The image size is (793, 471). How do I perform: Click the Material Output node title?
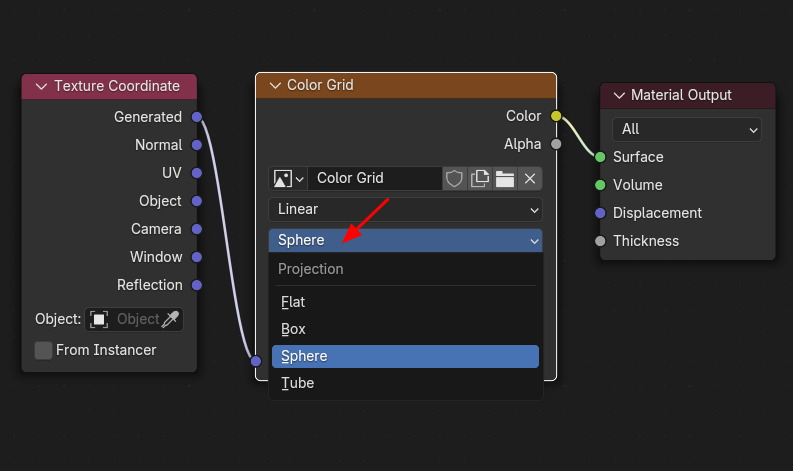click(x=681, y=95)
